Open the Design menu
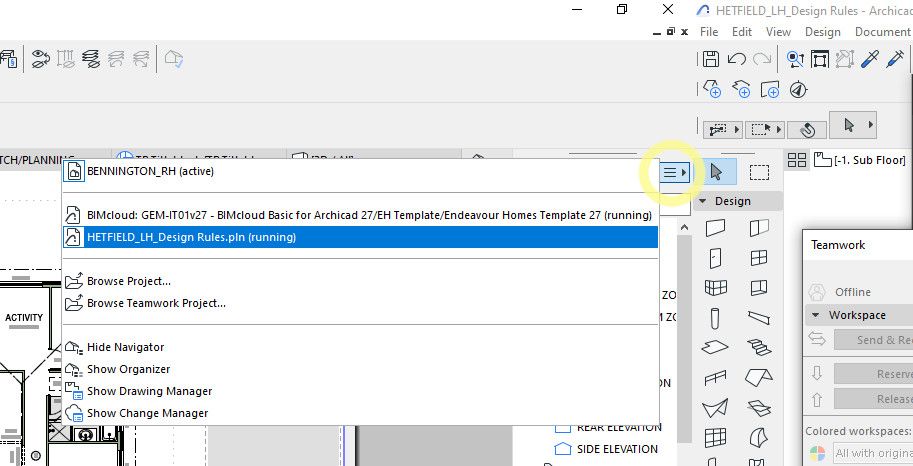 [x=822, y=32]
